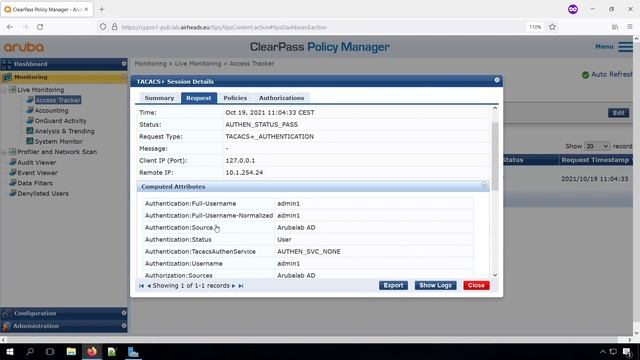Viewport: 640px width, 360px height.
Task: Open Event Viewer in sidebar
Action: (x=38, y=173)
